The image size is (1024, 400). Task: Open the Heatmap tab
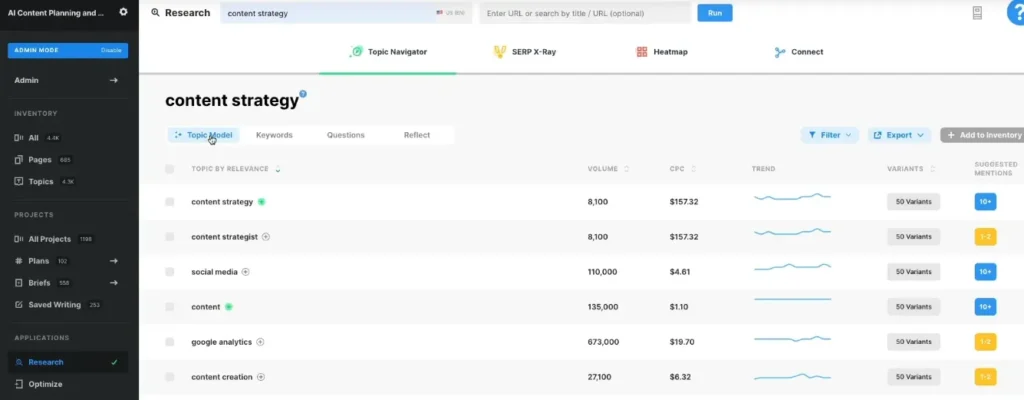pos(662,52)
